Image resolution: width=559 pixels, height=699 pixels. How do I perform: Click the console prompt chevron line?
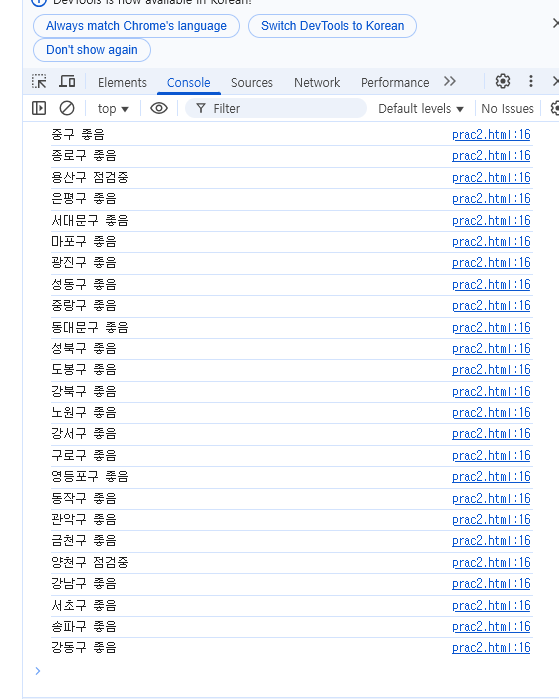pos(38,671)
